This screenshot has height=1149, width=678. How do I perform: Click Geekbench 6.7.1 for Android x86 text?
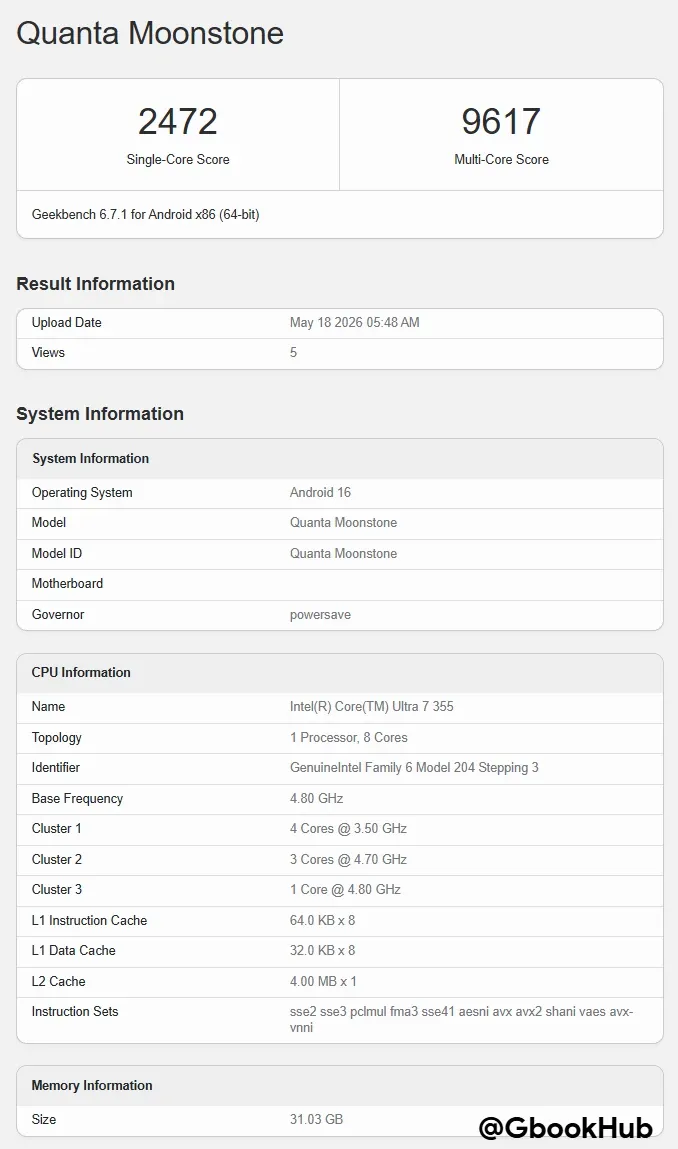coord(145,215)
